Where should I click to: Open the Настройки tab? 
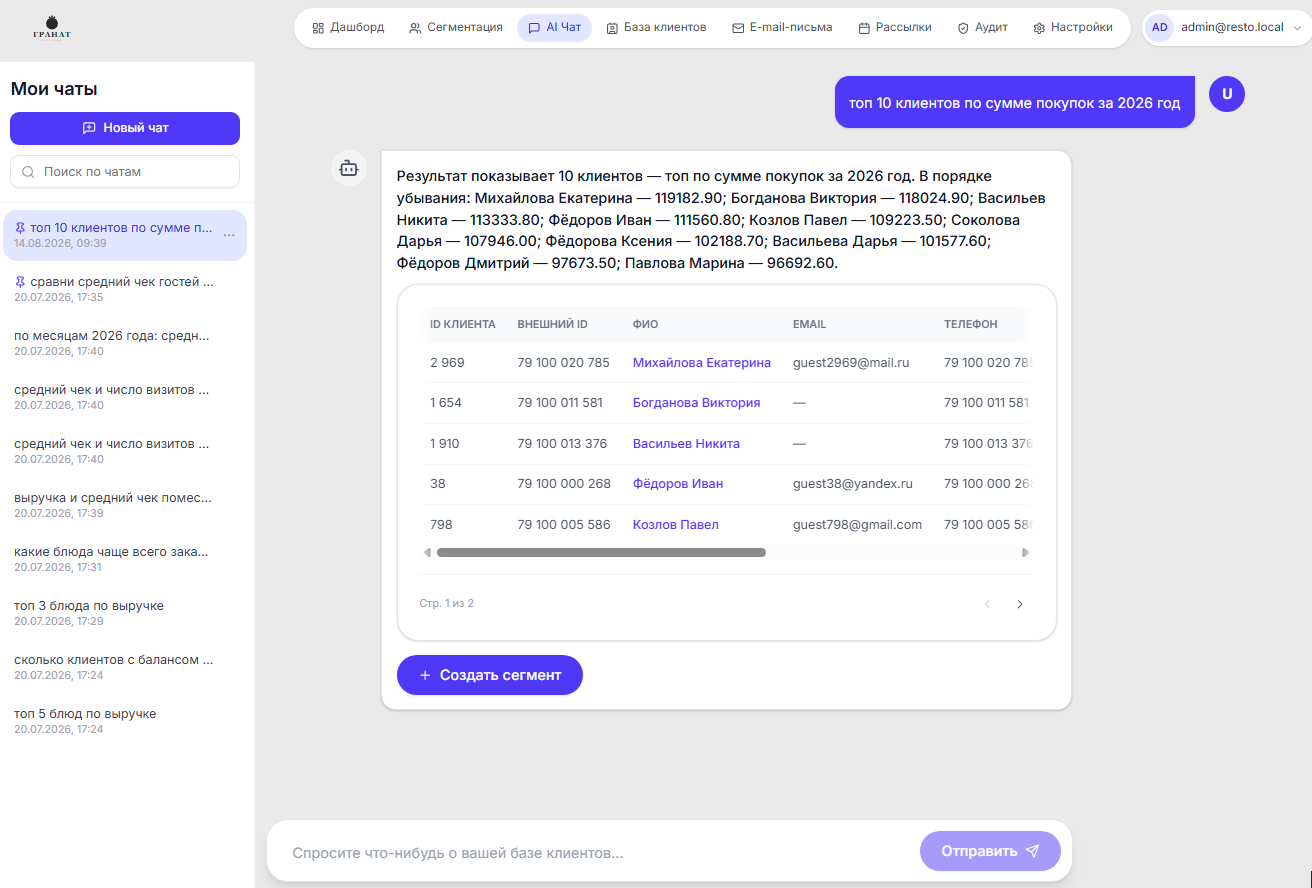point(1073,28)
